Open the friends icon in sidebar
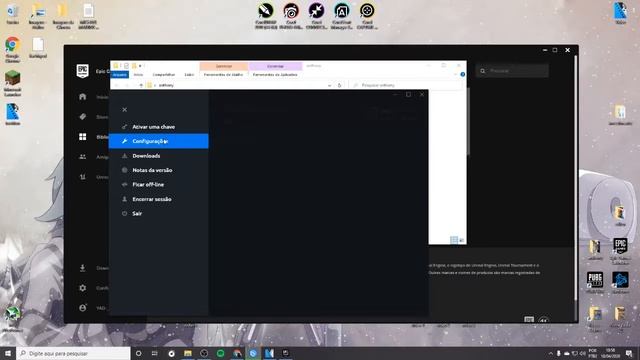 point(82,157)
